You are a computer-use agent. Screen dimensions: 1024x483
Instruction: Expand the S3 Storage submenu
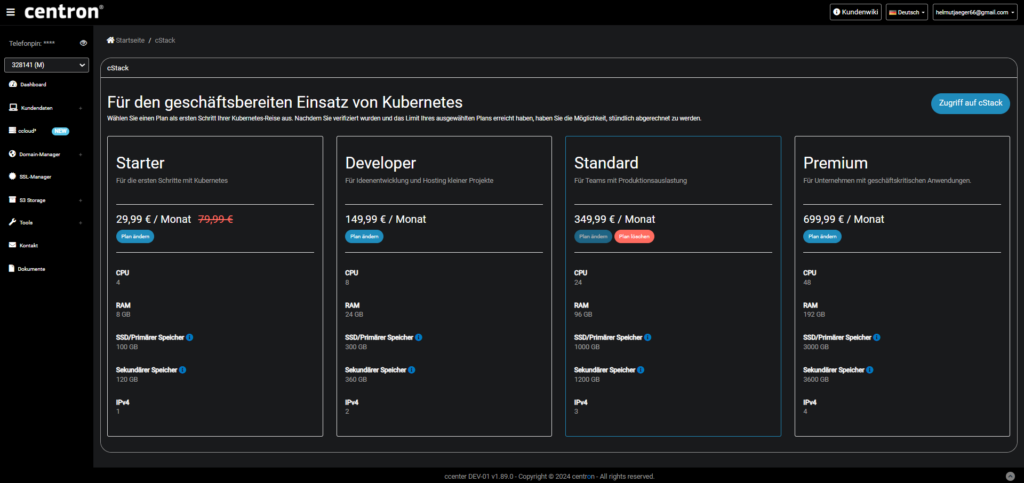point(81,200)
